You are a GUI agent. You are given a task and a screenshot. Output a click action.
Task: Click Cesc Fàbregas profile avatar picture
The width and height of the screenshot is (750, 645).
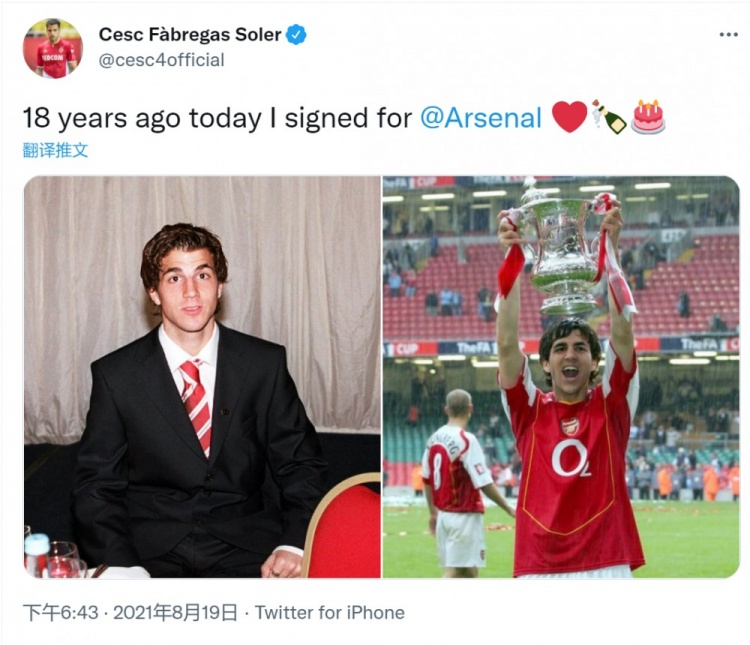tap(53, 48)
